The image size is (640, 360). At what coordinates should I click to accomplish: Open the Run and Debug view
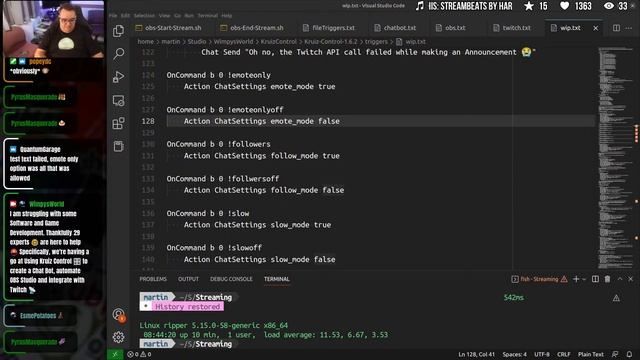(119, 77)
